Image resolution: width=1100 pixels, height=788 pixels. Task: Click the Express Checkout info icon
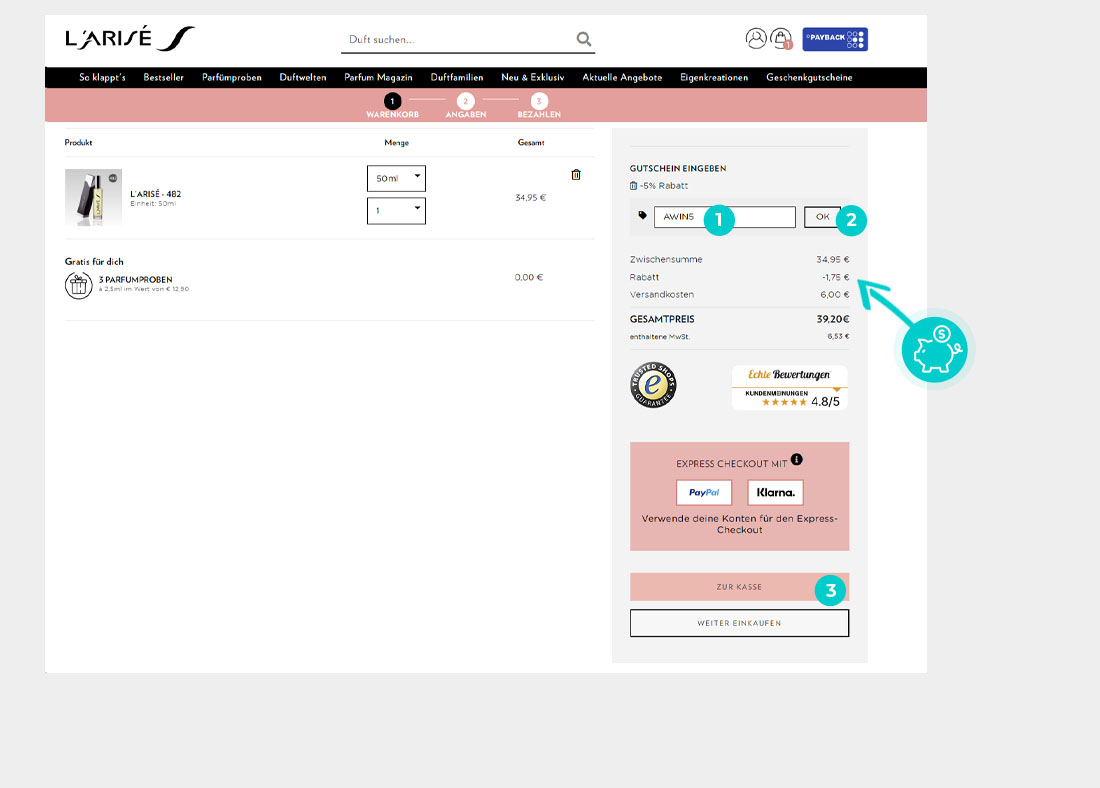coord(797,460)
